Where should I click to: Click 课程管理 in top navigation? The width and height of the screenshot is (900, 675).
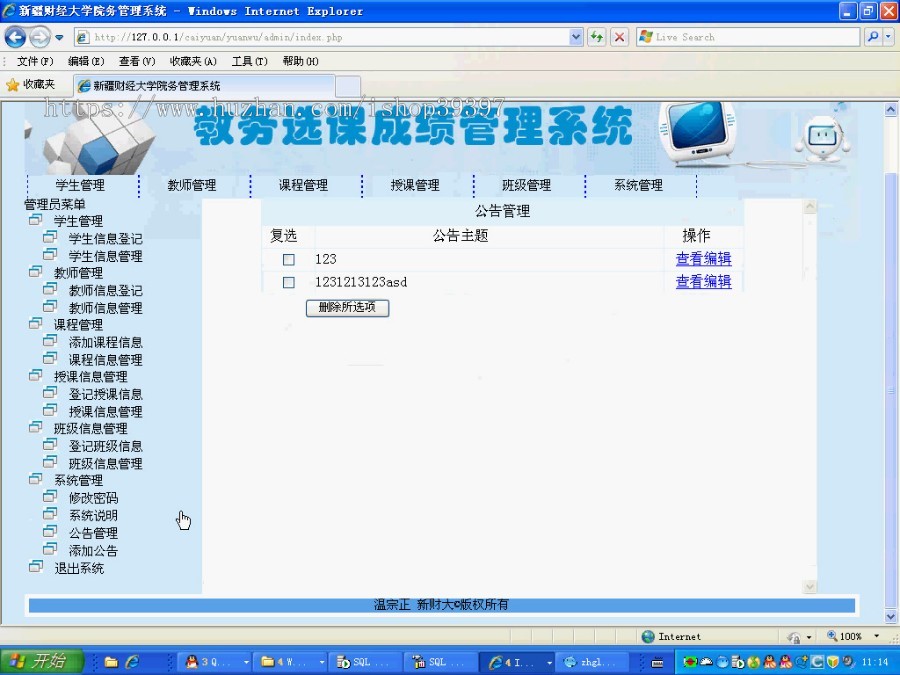point(303,185)
